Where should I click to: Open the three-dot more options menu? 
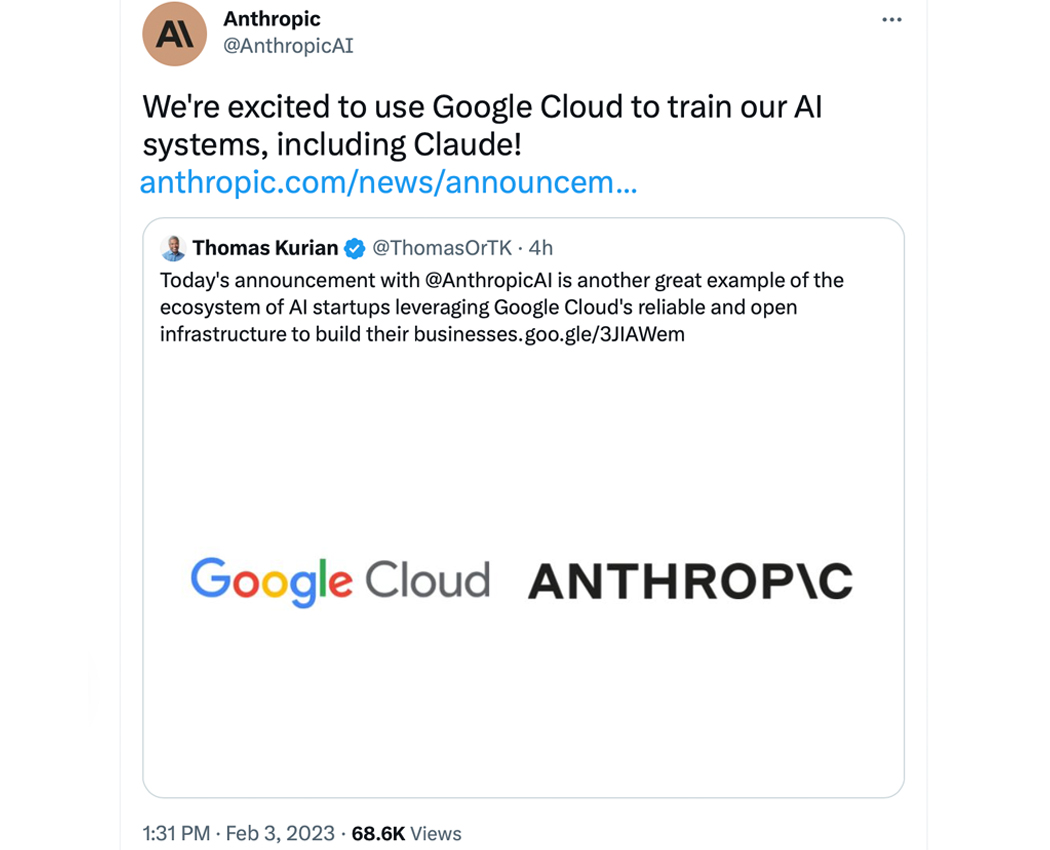(x=892, y=20)
